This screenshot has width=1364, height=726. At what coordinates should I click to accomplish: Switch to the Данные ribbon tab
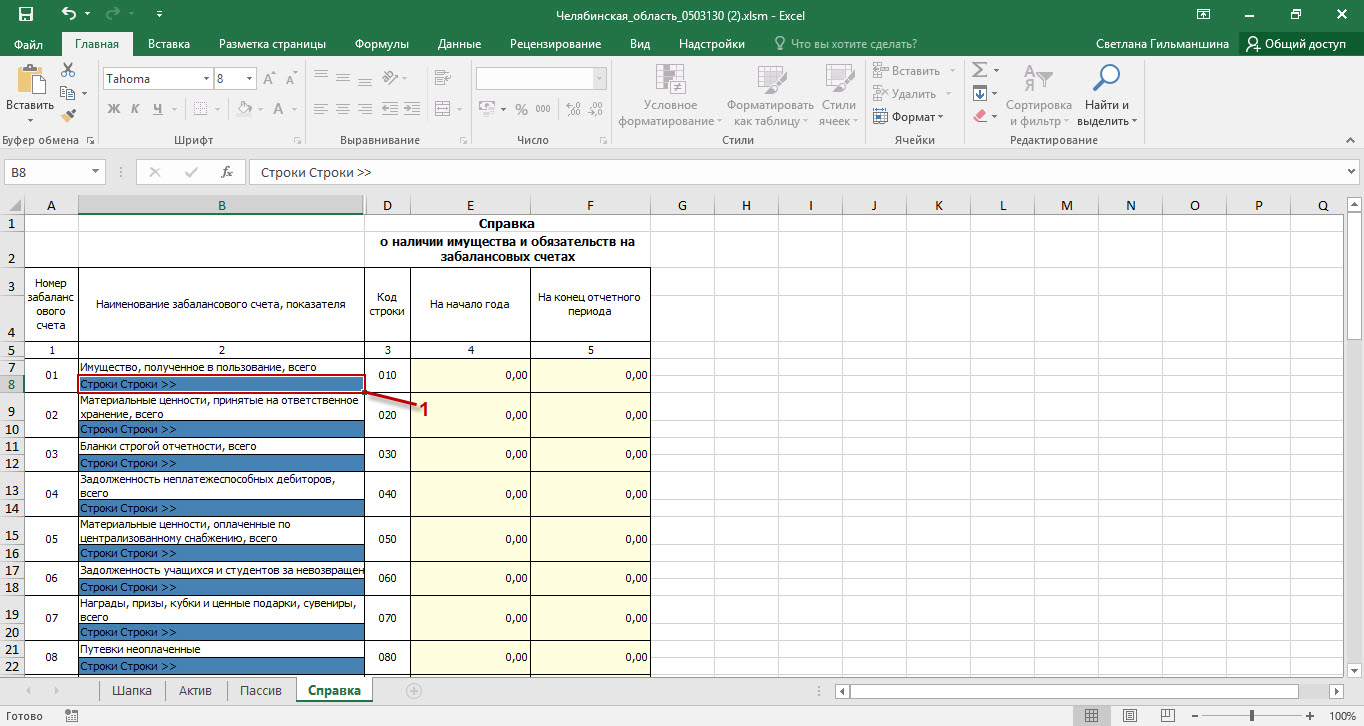tap(459, 44)
